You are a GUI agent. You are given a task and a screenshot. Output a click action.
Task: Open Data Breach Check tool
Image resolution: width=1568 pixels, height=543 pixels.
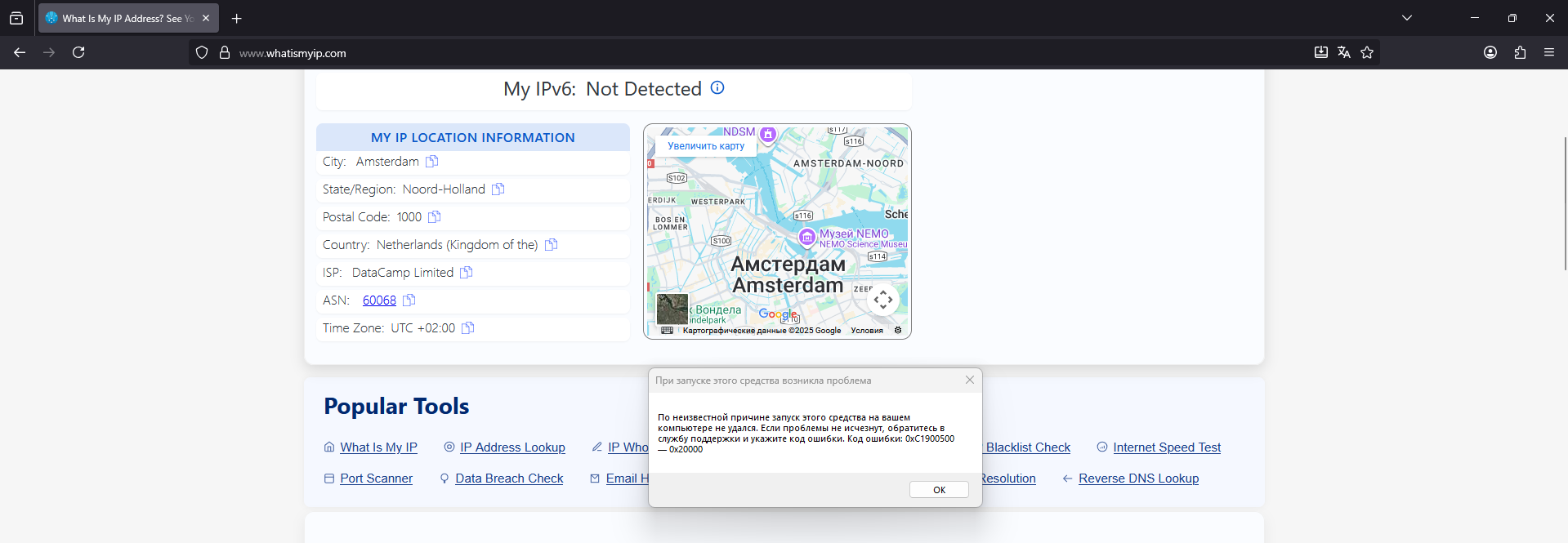[x=509, y=478]
